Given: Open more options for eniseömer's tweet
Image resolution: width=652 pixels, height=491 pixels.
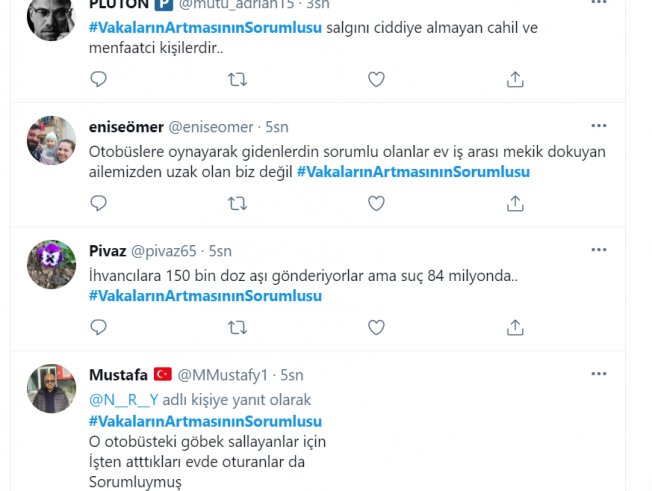Looking at the screenshot, I should 598,126.
